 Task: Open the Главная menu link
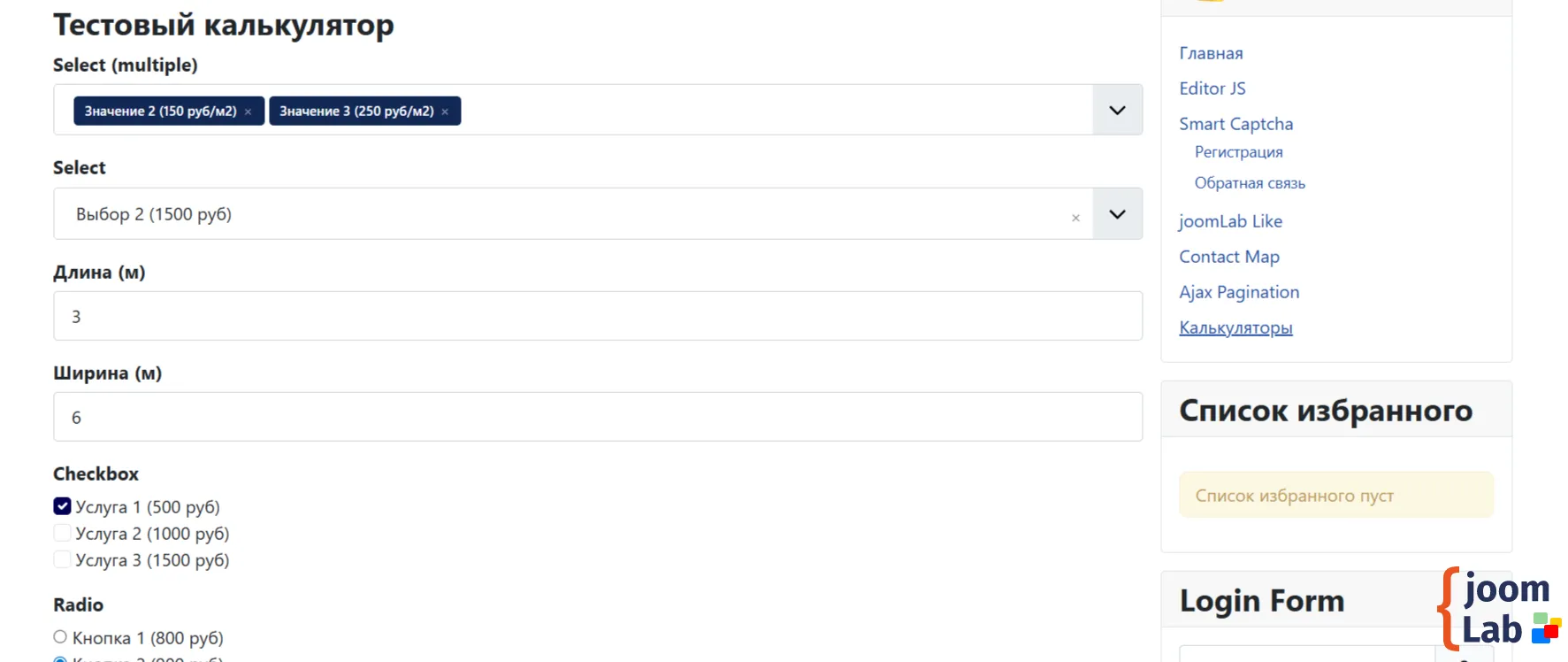click(x=1211, y=53)
